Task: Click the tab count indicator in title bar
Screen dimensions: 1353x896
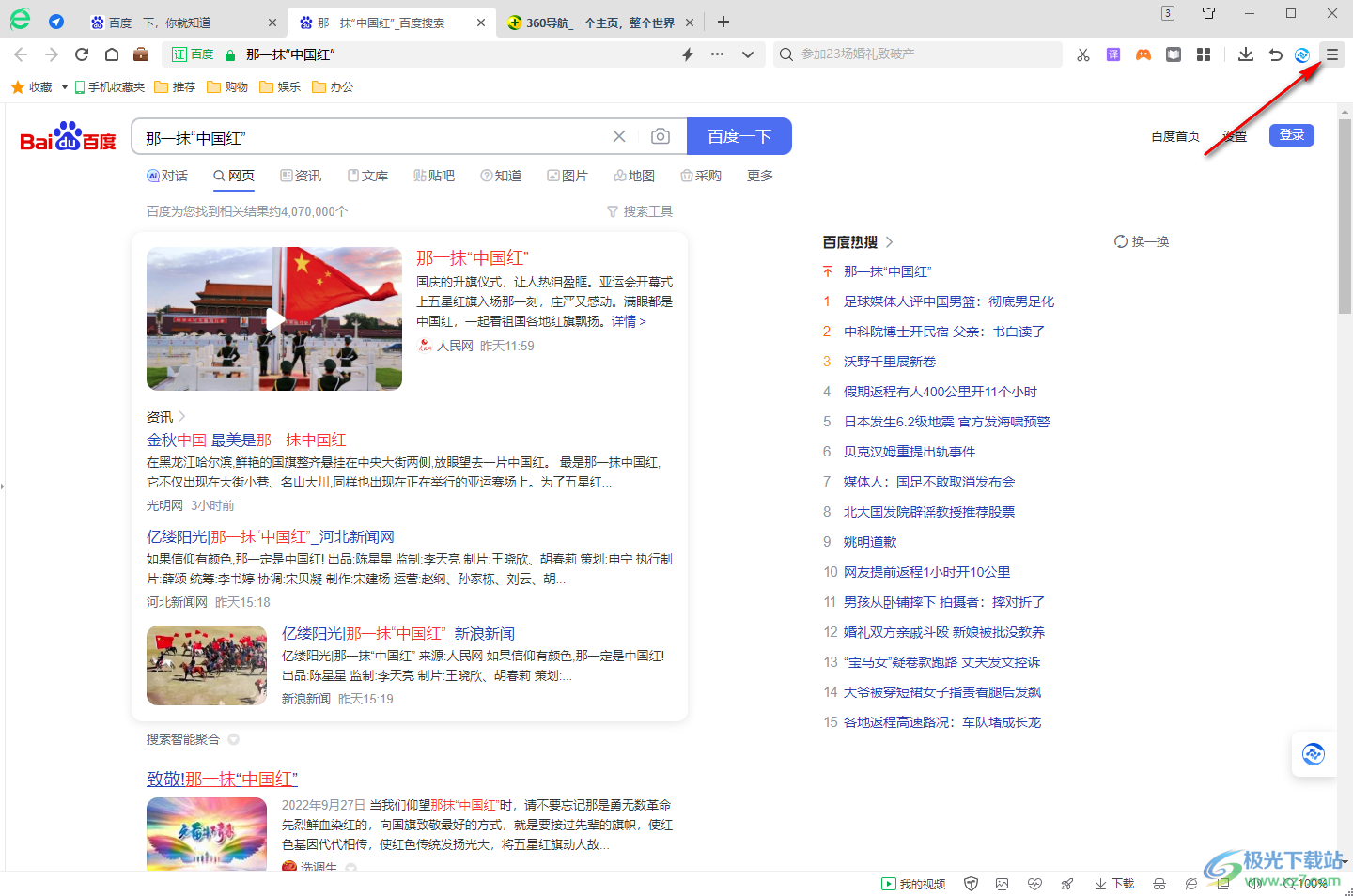Action: click(x=1168, y=13)
